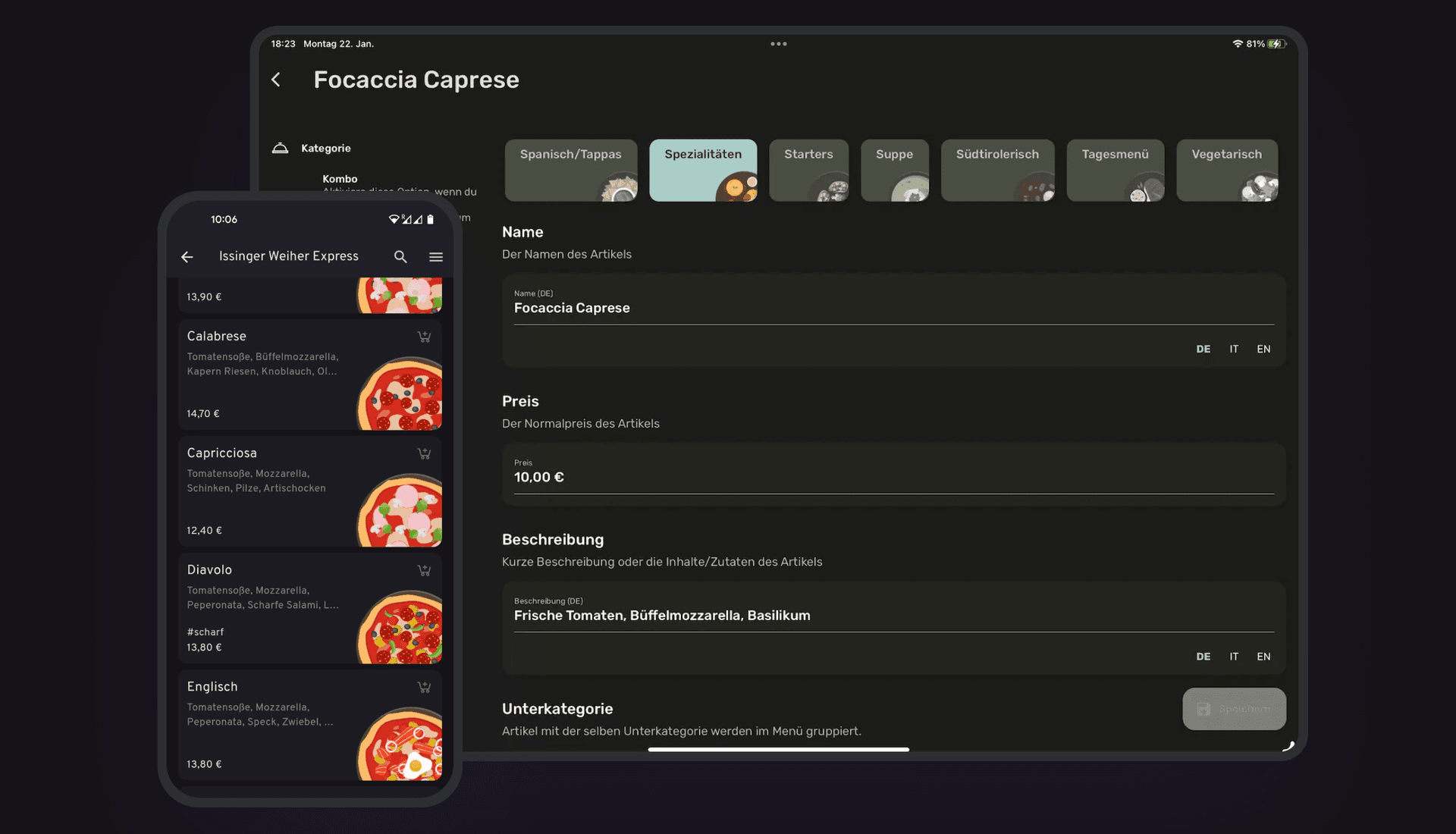The height and width of the screenshot is (834, 1456).
Task: Add Calabrese to cart via cart icon
Action: [x=424, y=337]
